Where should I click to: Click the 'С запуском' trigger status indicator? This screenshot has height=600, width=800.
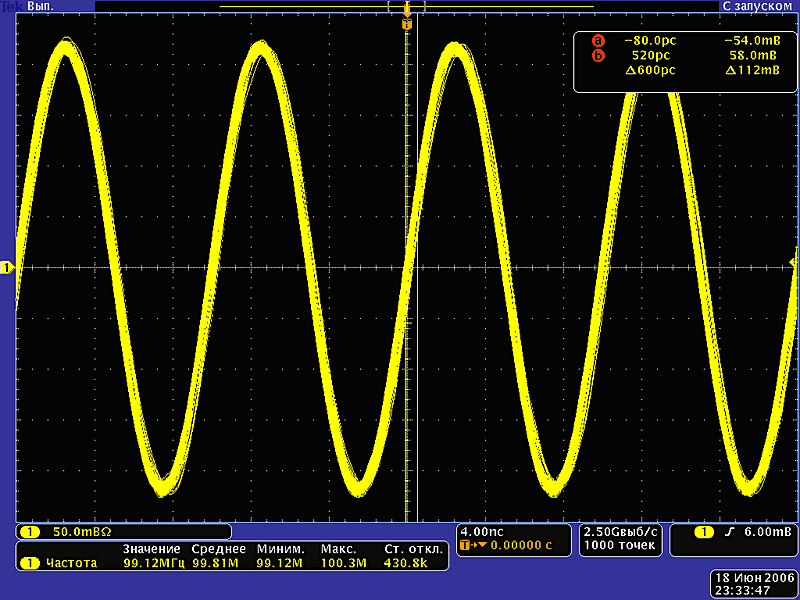(x=756, y=6)
